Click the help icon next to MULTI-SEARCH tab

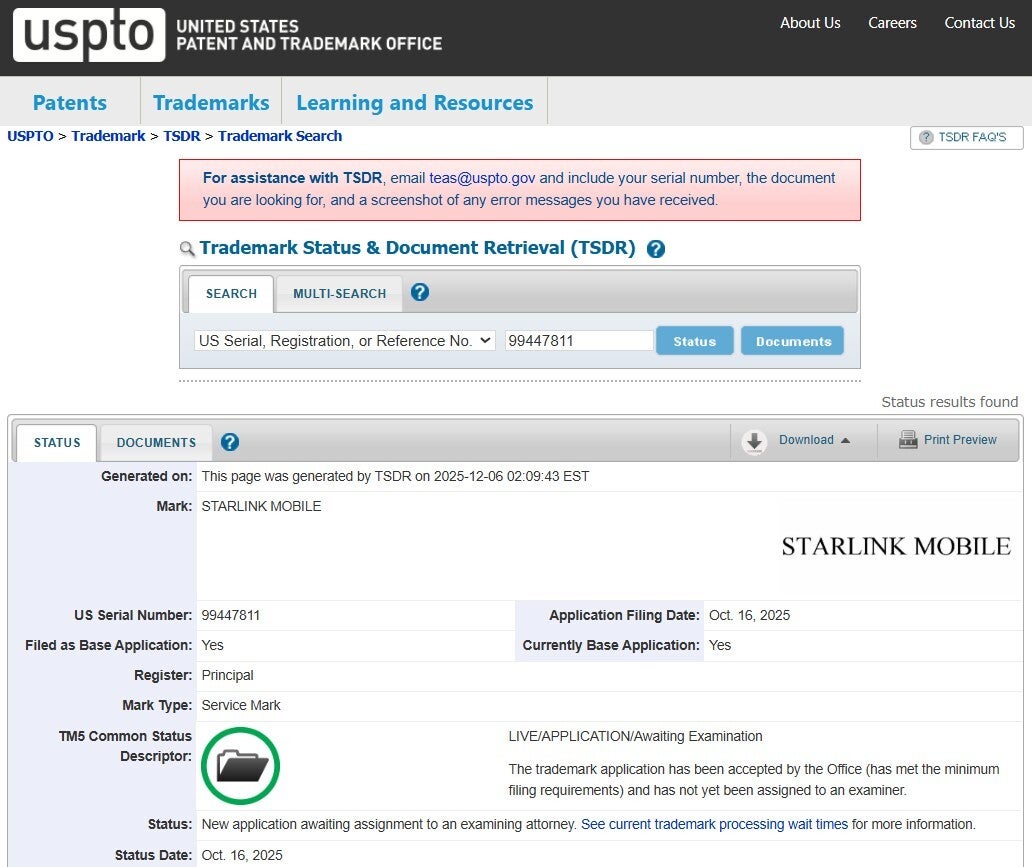419,292
